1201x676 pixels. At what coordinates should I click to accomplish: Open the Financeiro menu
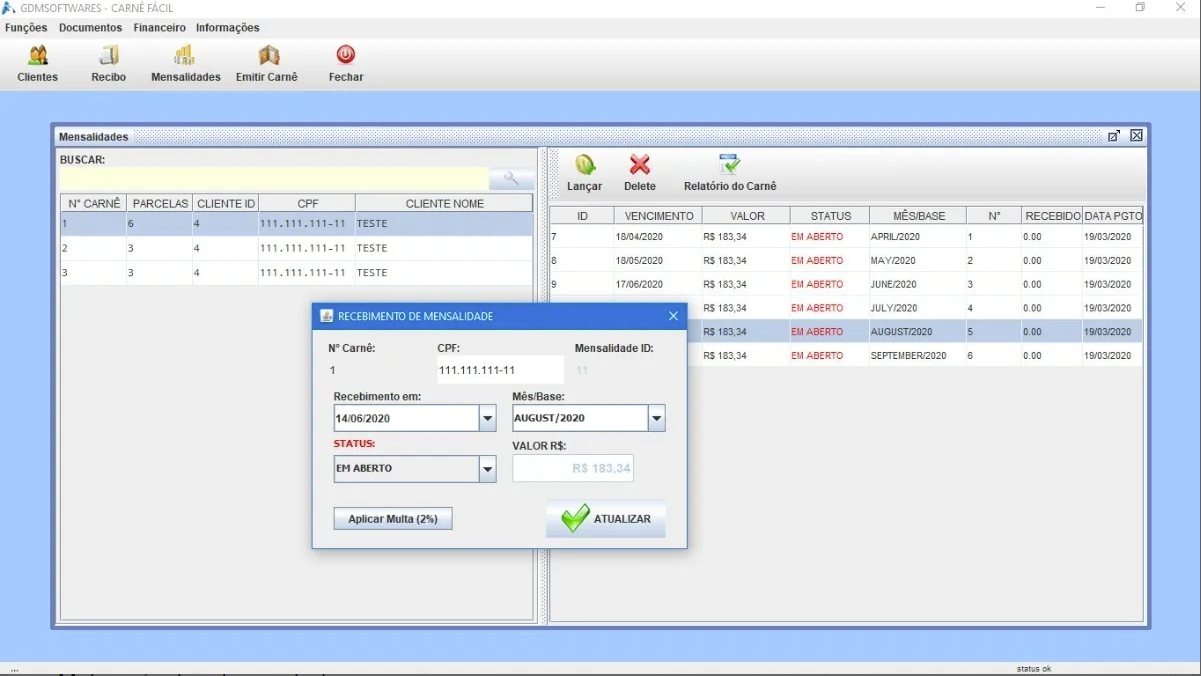pos(159,28)
